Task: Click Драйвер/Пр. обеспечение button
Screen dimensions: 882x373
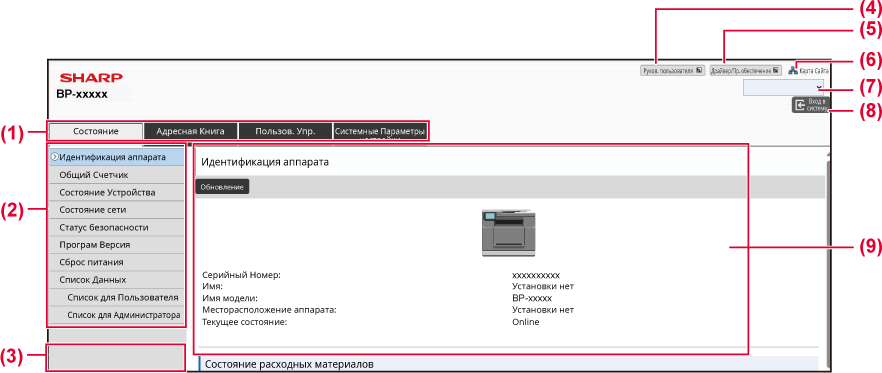Action: tap(745, 71)
